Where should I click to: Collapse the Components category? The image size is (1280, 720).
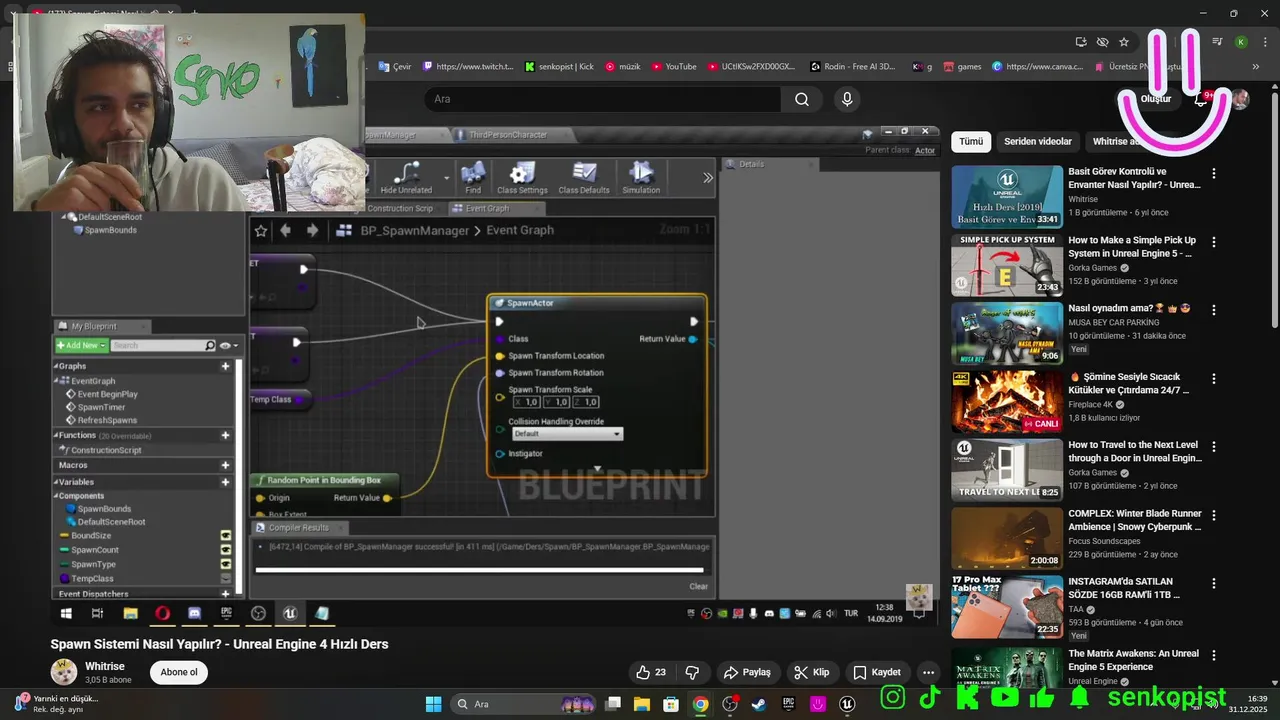pyautogui.click(x=57, y=496)
